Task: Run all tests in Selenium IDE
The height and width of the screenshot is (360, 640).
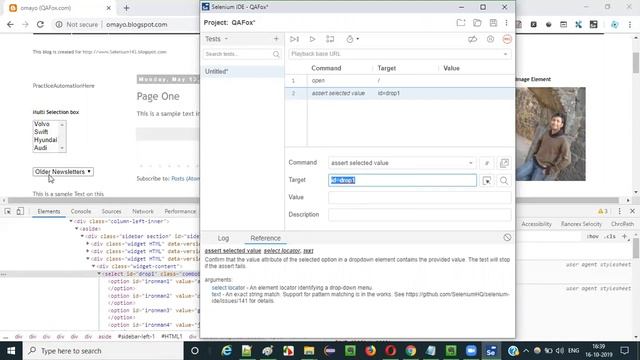Action: coord(294,39)
